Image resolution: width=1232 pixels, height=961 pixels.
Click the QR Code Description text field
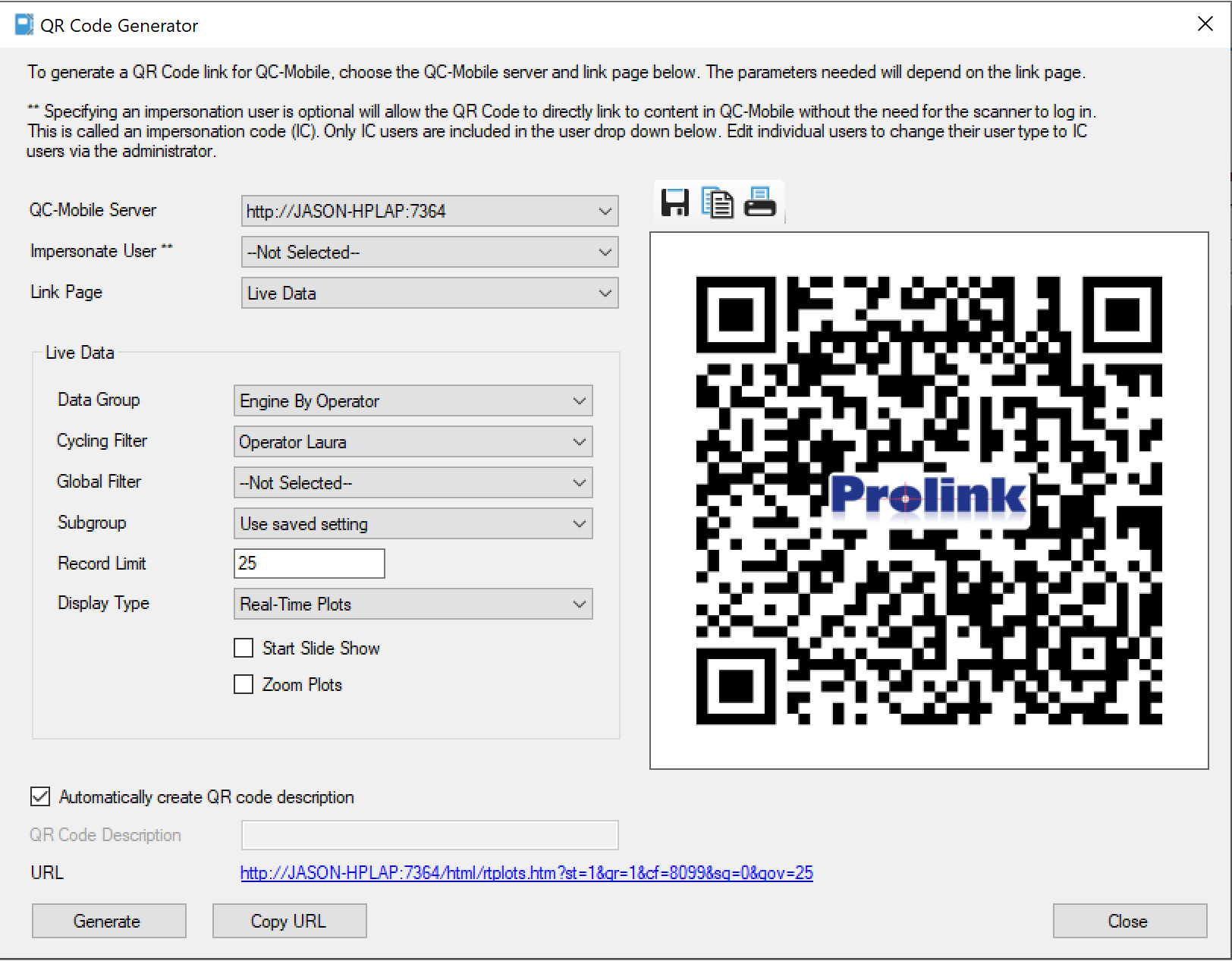click(x=429, y=835)
